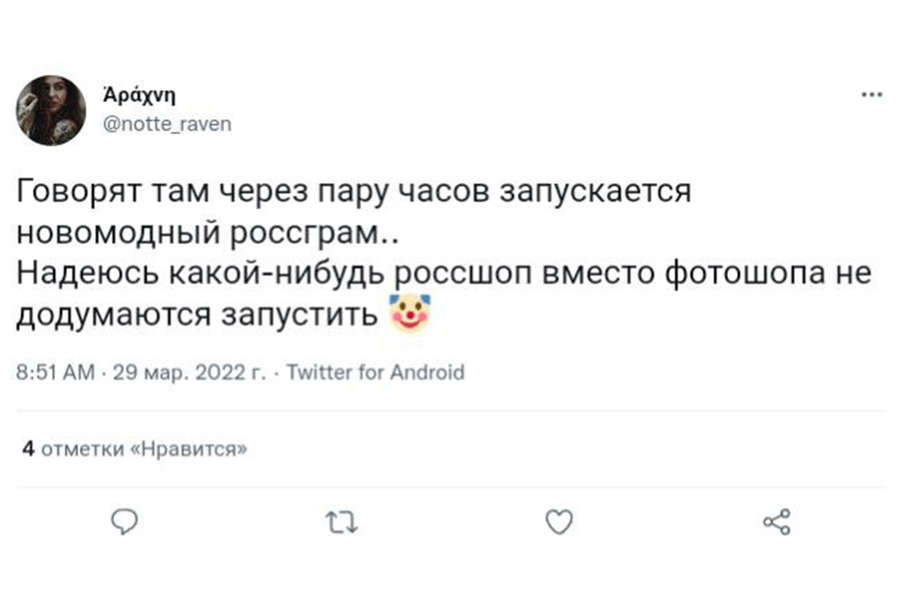
Task: Click the word россшоп in the tweet
Action: coord(453,274)
